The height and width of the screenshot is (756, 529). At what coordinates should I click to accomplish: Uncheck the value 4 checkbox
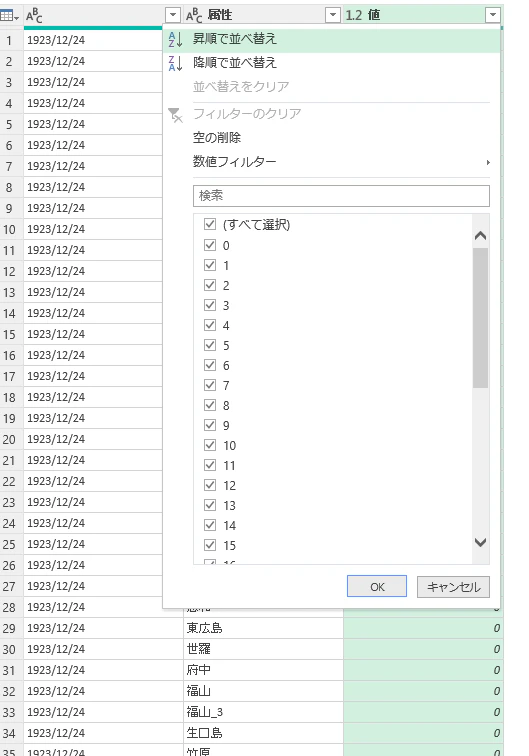210,325
